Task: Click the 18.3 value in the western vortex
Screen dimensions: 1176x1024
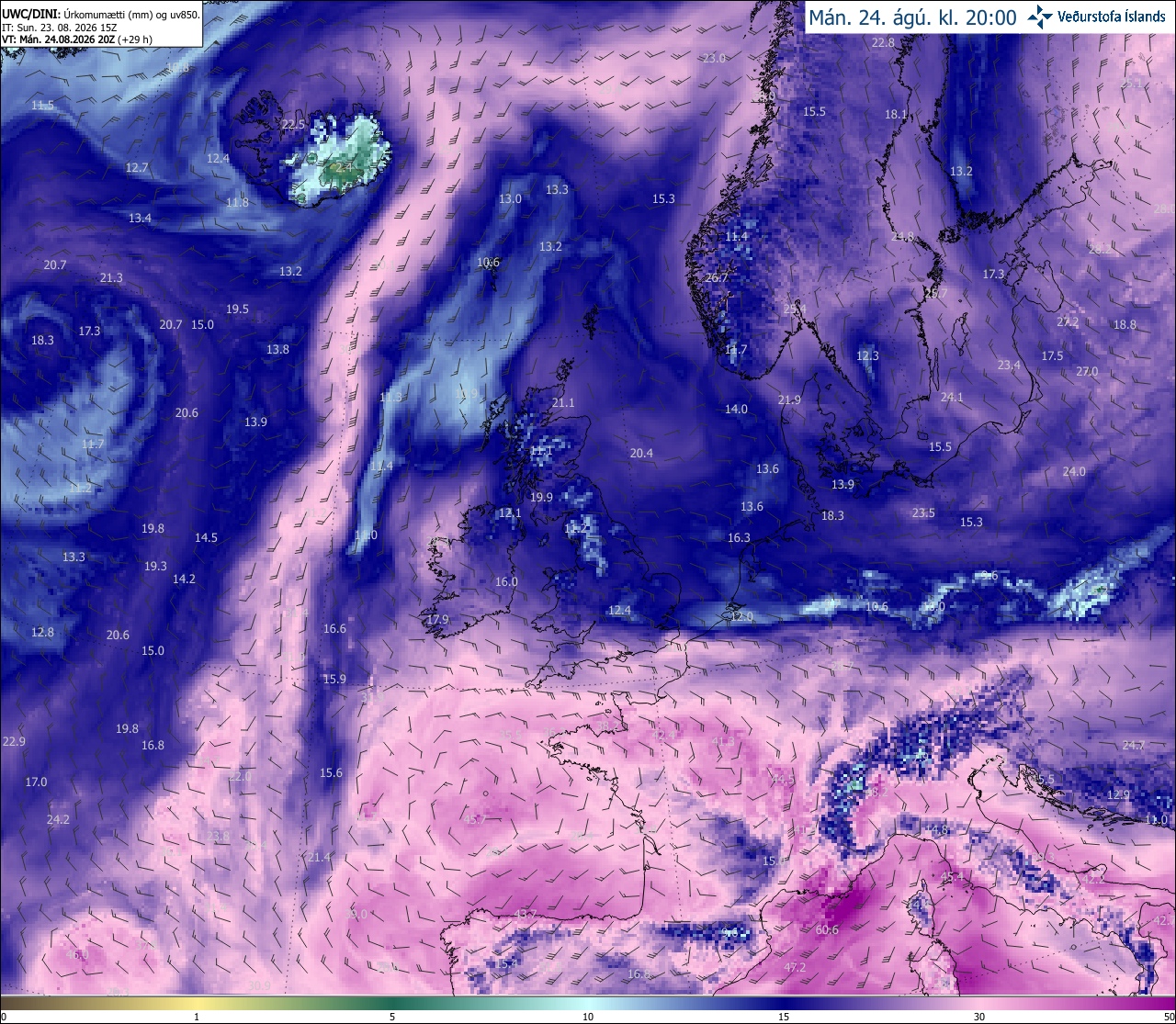Action: 42,340
